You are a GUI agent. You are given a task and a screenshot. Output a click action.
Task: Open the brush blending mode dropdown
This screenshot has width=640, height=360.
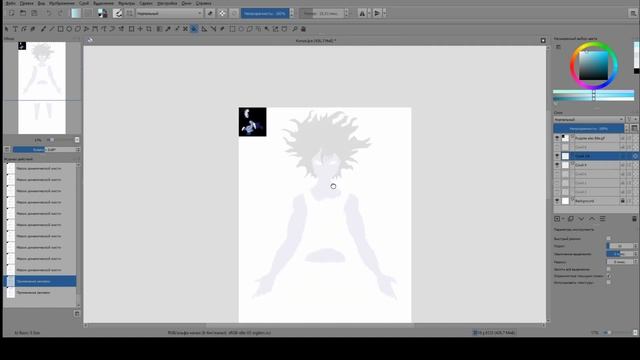coord(169,13)
